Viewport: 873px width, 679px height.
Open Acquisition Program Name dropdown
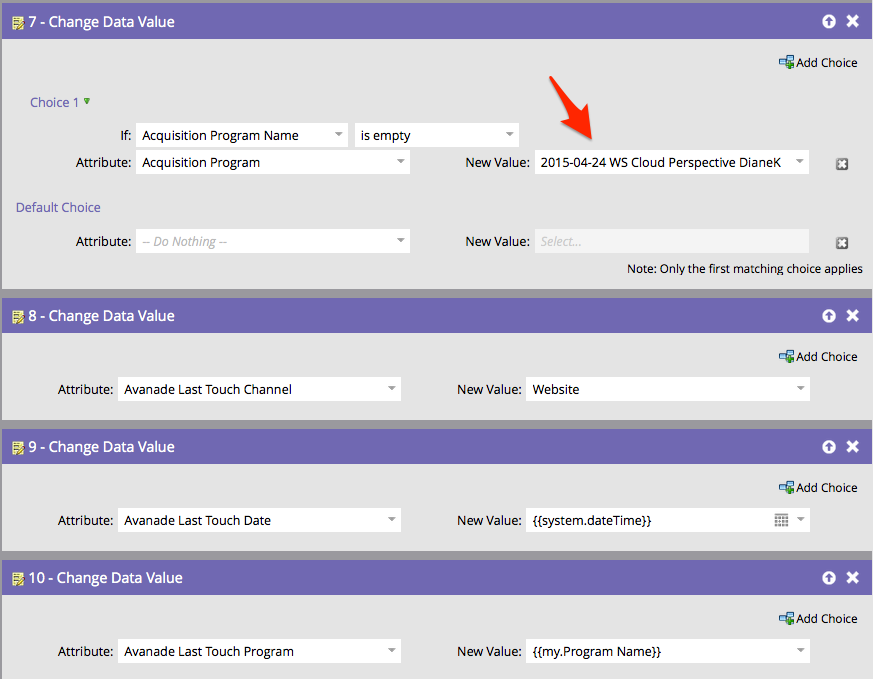point(241,135)
